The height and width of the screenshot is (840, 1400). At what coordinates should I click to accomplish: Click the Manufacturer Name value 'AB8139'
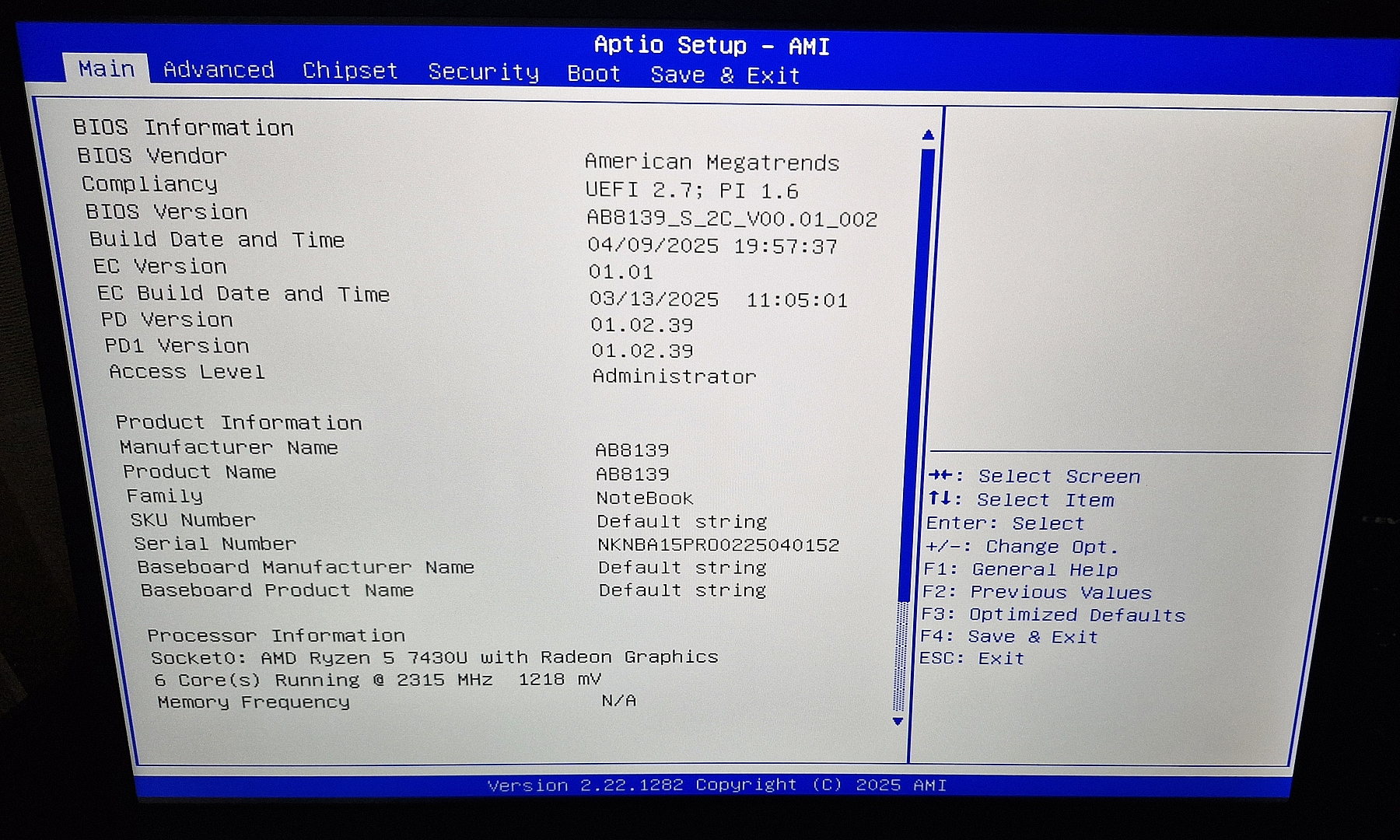click(x=632, y=450)
